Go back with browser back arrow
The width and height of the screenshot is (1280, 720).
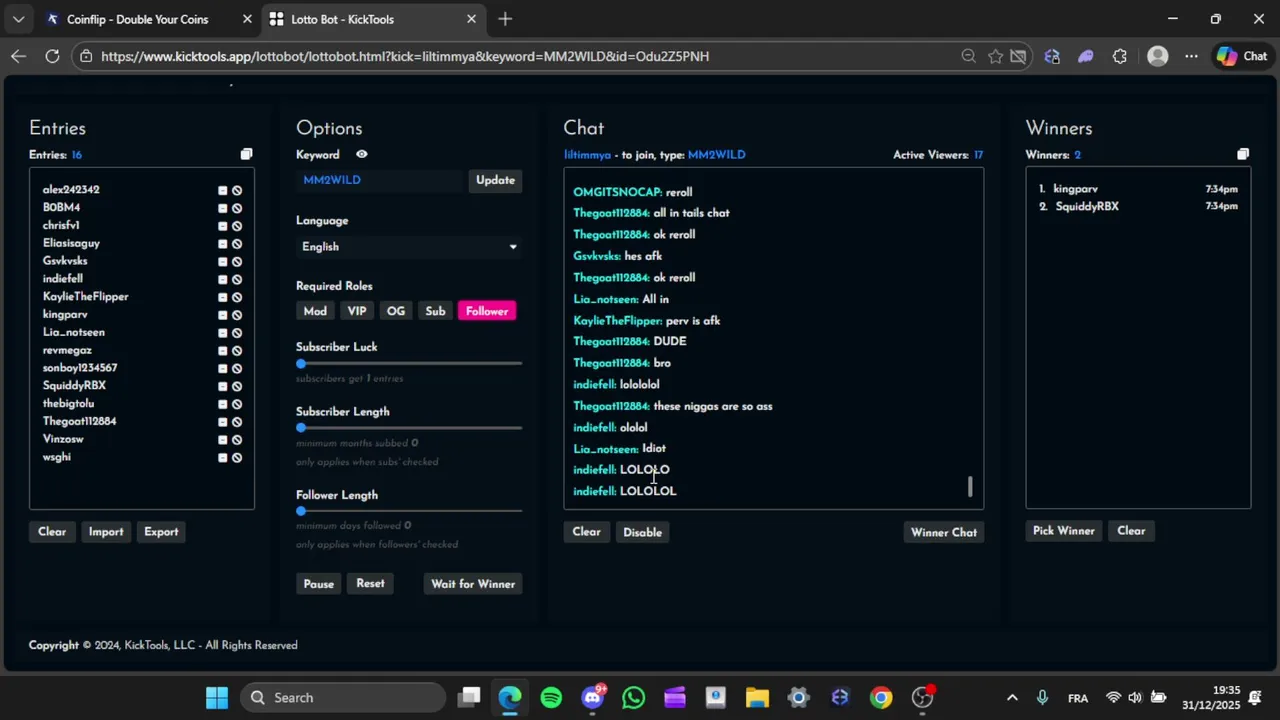18,56
